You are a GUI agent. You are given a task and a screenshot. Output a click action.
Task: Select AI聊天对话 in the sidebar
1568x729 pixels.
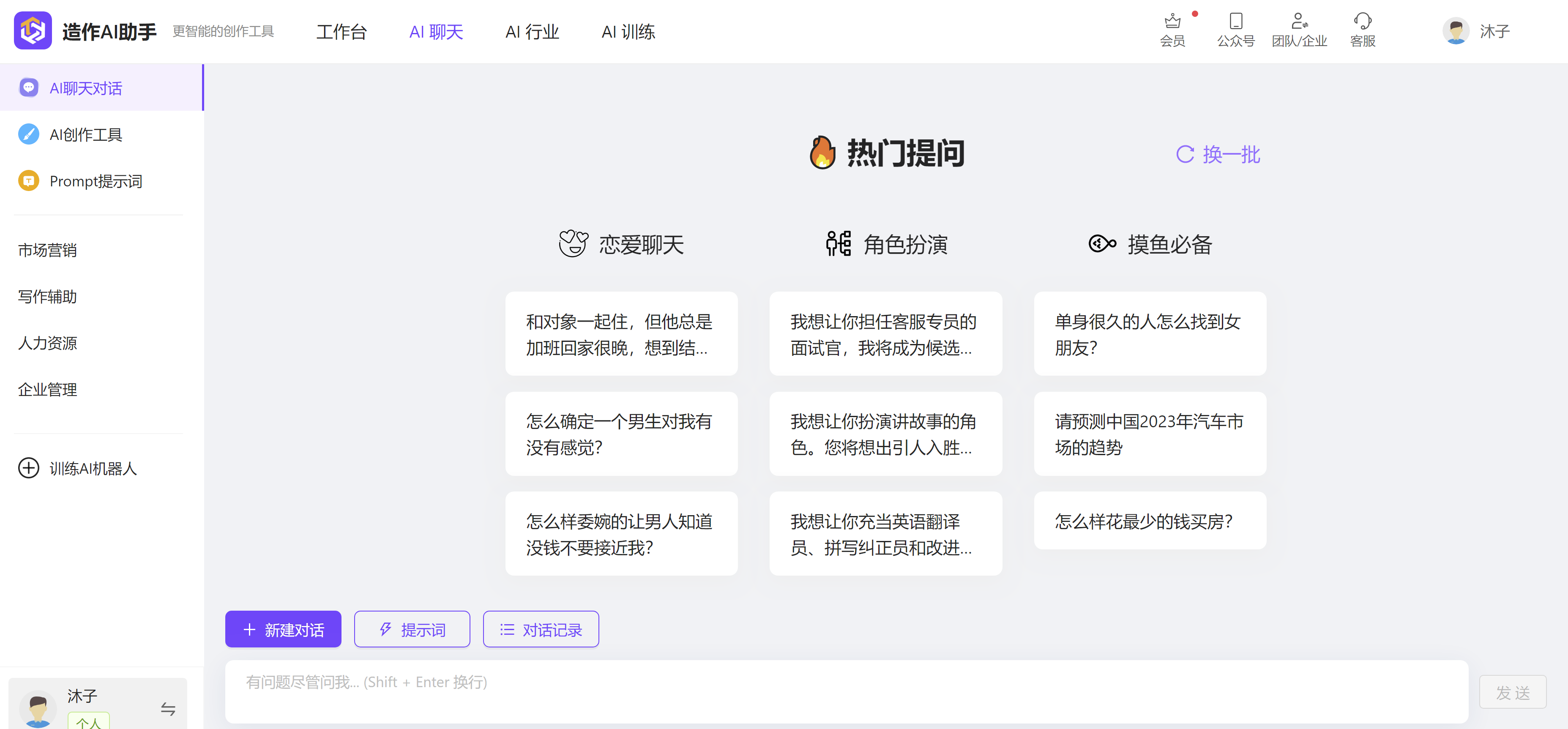[x=101, y=87]
